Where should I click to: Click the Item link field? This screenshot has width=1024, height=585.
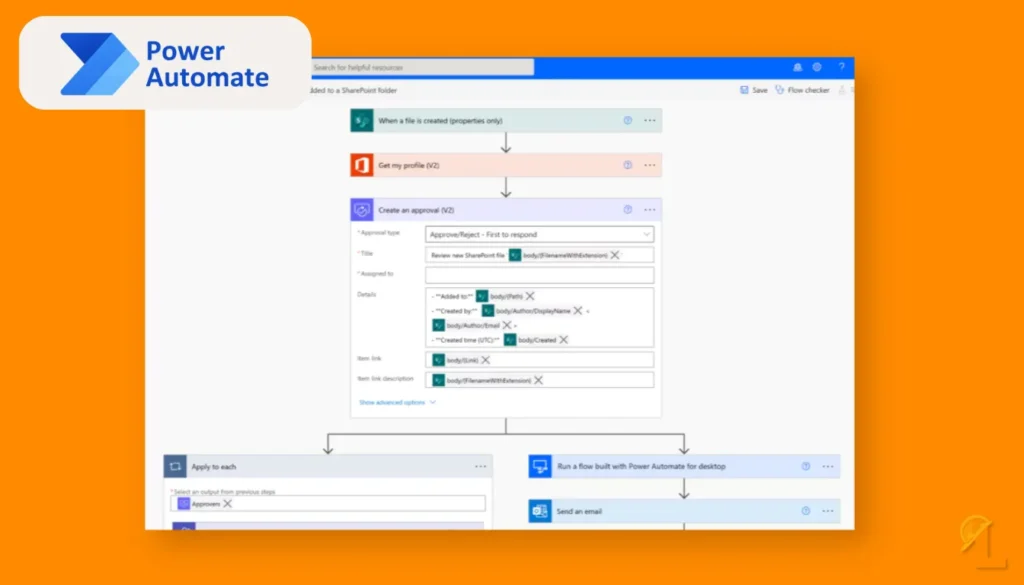[x=539, y=360]
